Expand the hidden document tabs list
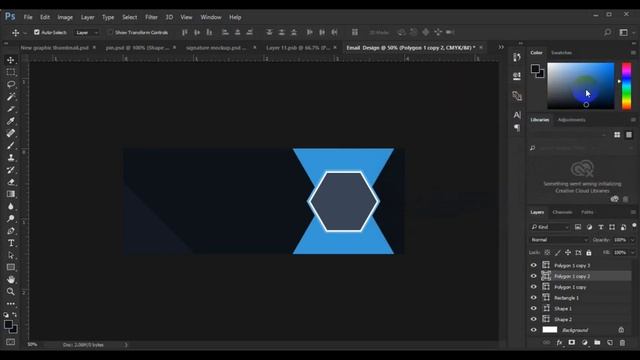640x360 pixels. (501, 47)
